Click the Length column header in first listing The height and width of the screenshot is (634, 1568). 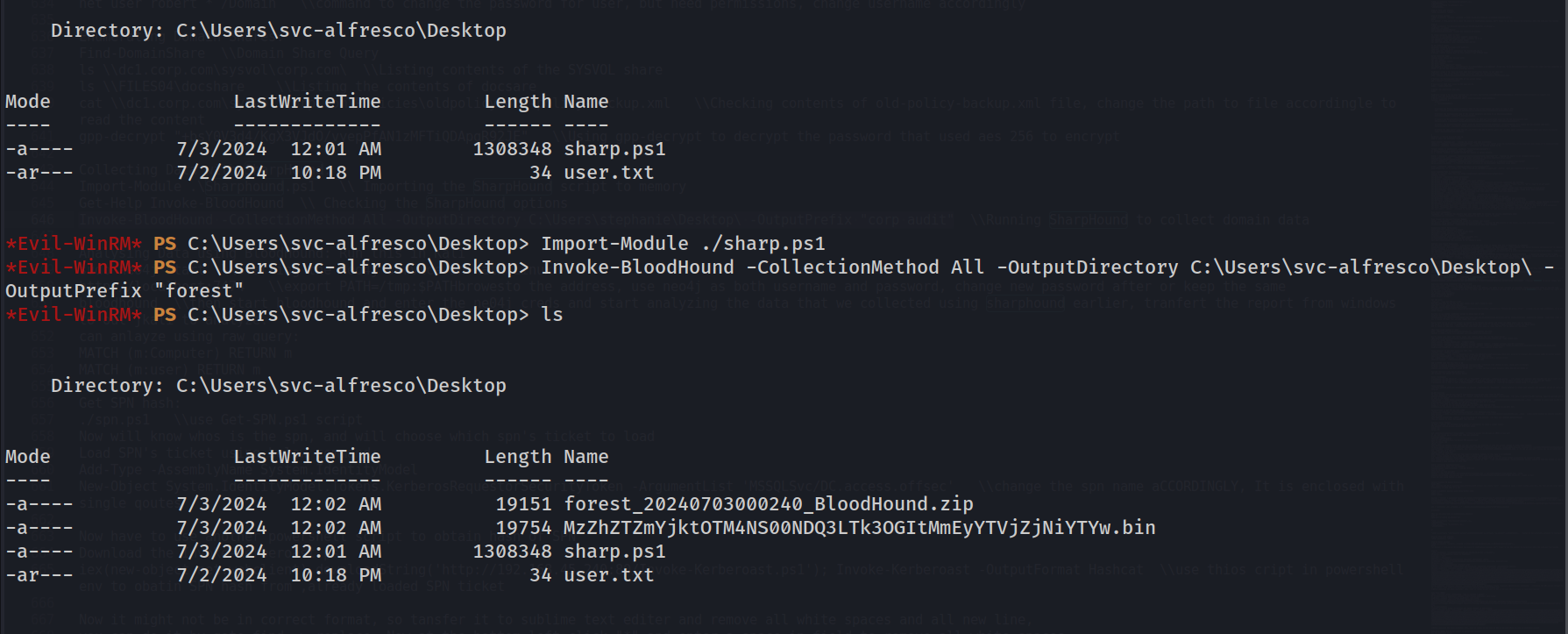[x=518, y=102]
